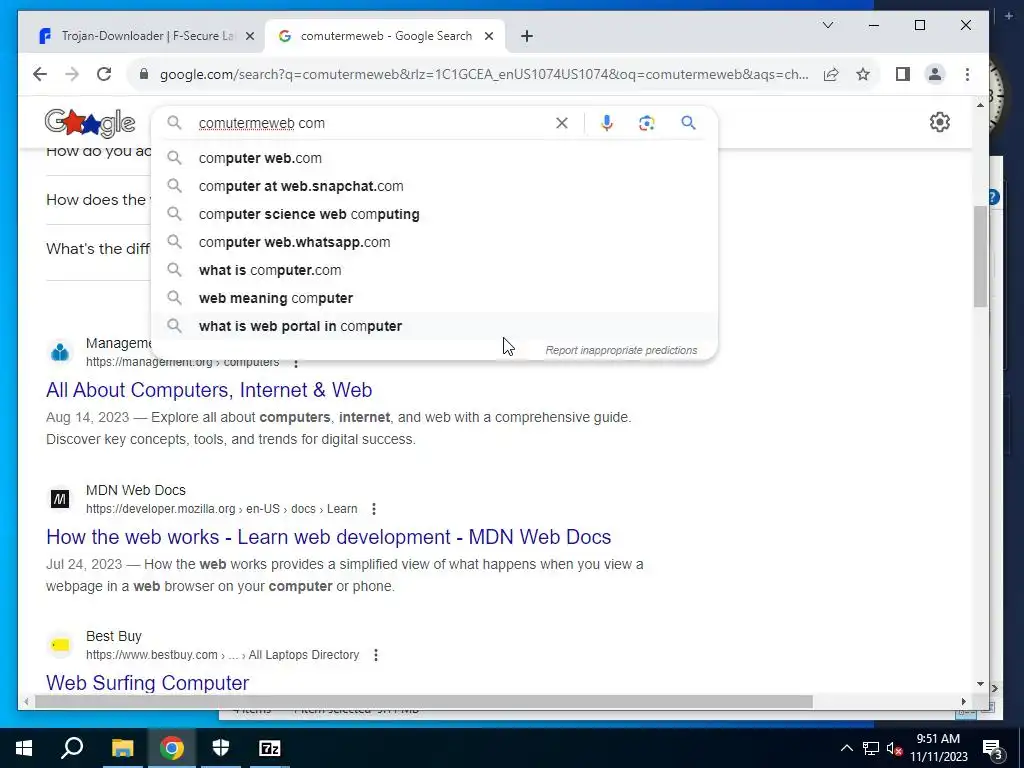Open All About Computers, Internet & Web result
The width and height of the screenshot is (1024, 768).
[209, 390]
